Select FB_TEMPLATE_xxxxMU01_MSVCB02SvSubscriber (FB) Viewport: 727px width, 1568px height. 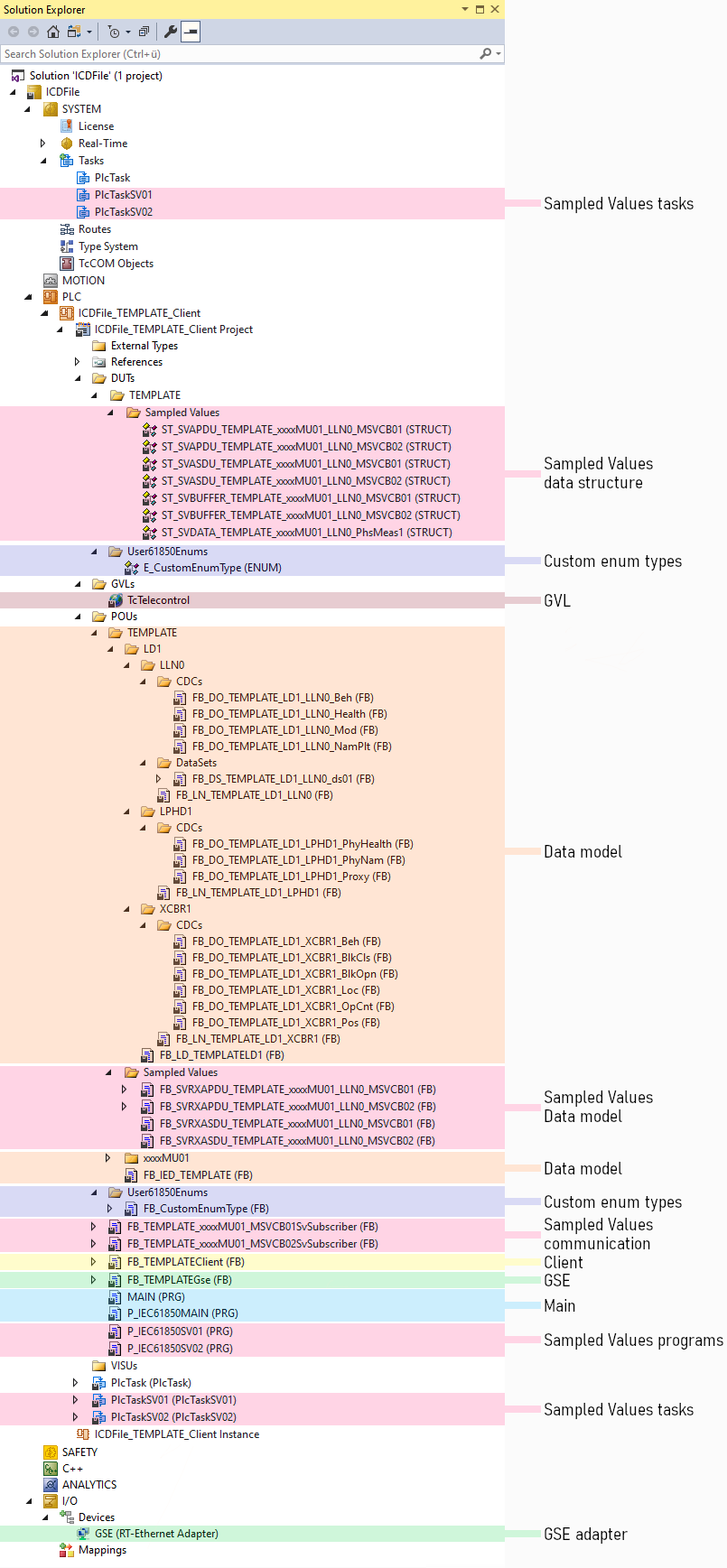coord(253,1244)
